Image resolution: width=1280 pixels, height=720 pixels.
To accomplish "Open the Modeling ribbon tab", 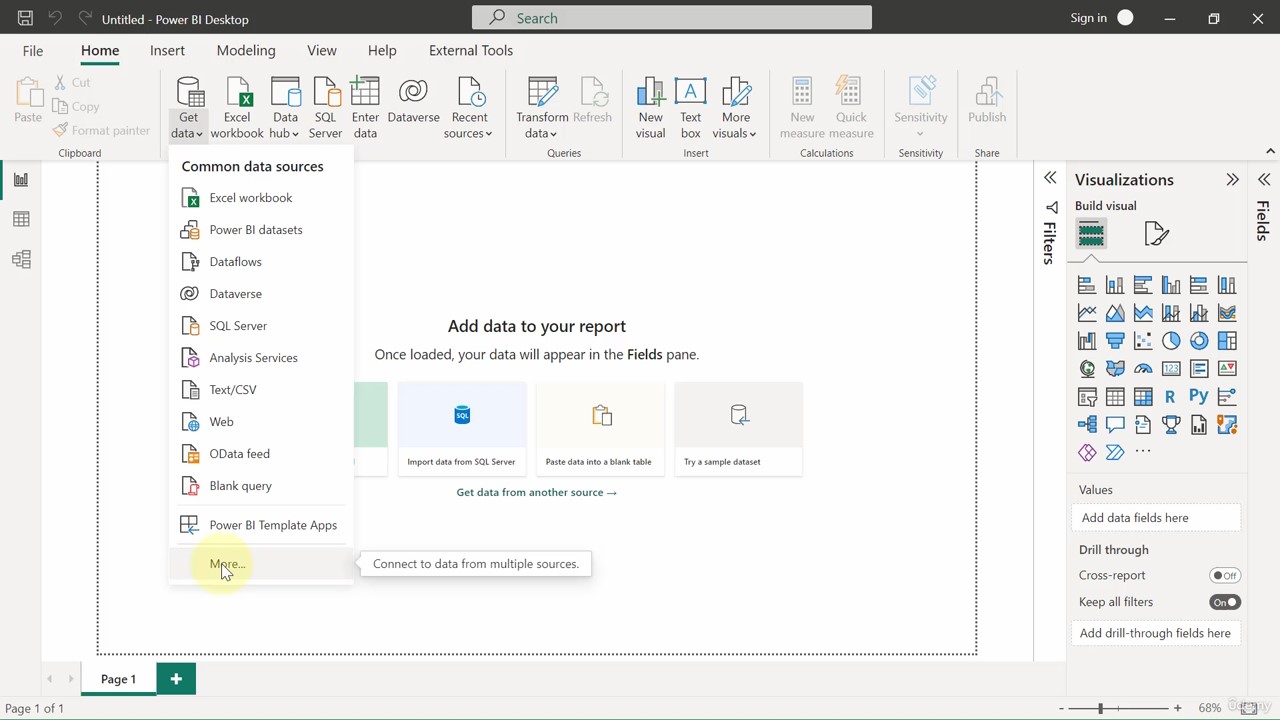I will tap(246, 50).
